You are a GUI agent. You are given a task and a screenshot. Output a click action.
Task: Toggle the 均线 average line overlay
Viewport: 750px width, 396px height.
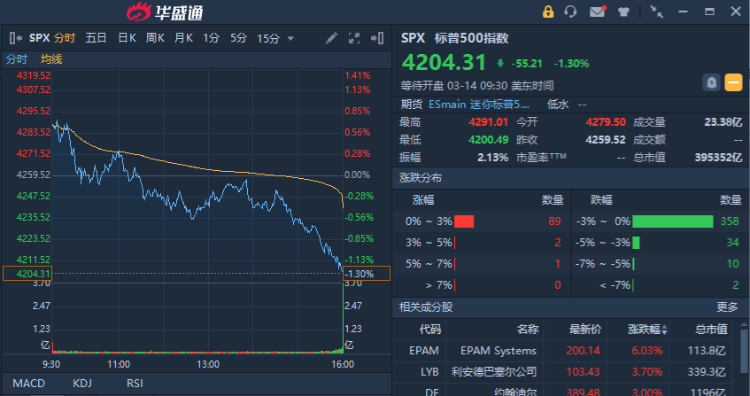point(51,59)
